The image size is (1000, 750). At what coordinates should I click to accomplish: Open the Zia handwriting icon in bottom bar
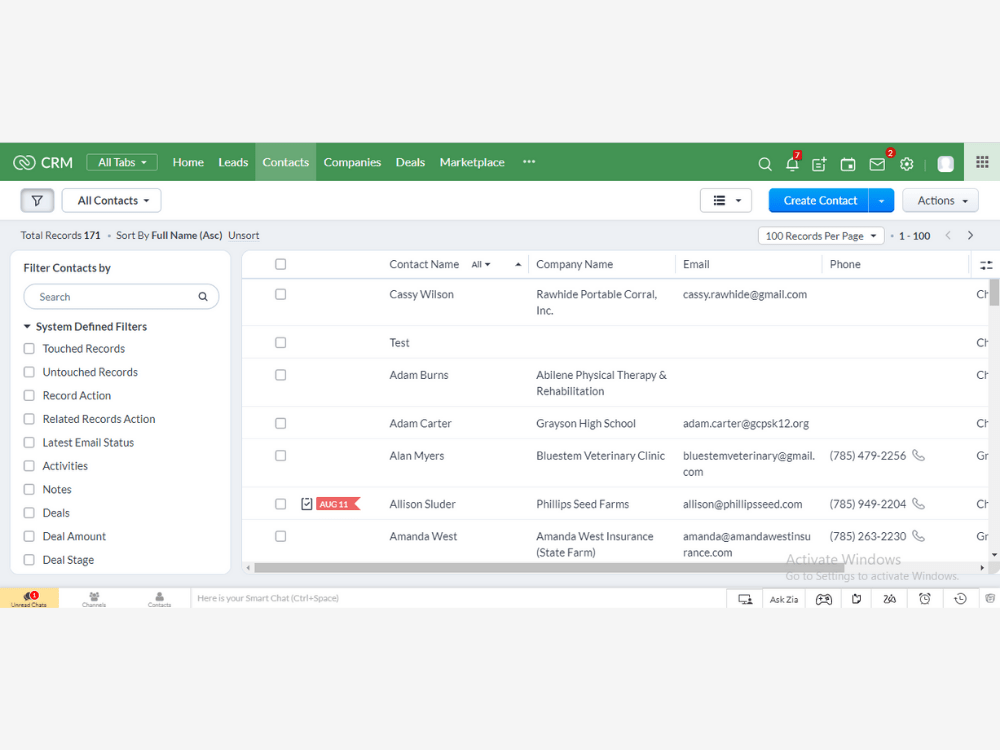coord(889,599)
